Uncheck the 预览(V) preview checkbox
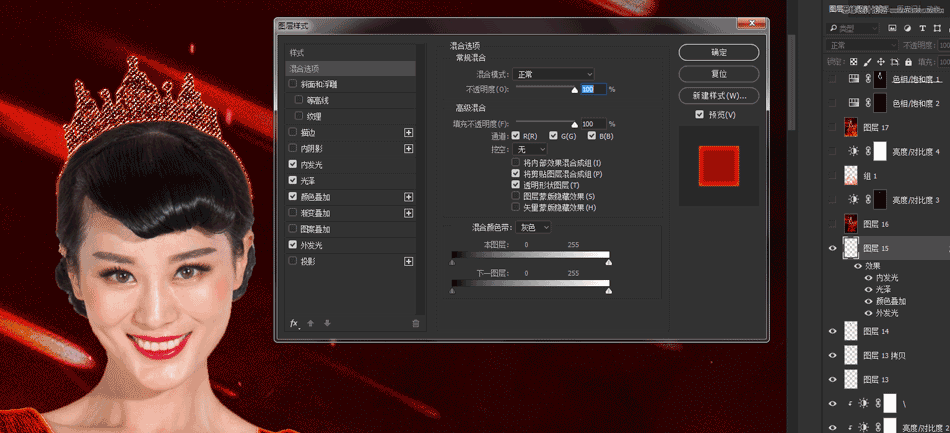The height and width of the screenshot is (433, 950). coord(700,114)
